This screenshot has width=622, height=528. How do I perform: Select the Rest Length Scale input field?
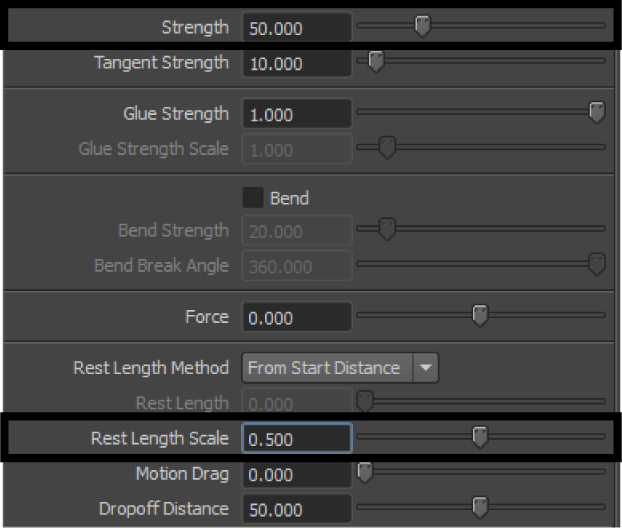[x=296, y=439]
